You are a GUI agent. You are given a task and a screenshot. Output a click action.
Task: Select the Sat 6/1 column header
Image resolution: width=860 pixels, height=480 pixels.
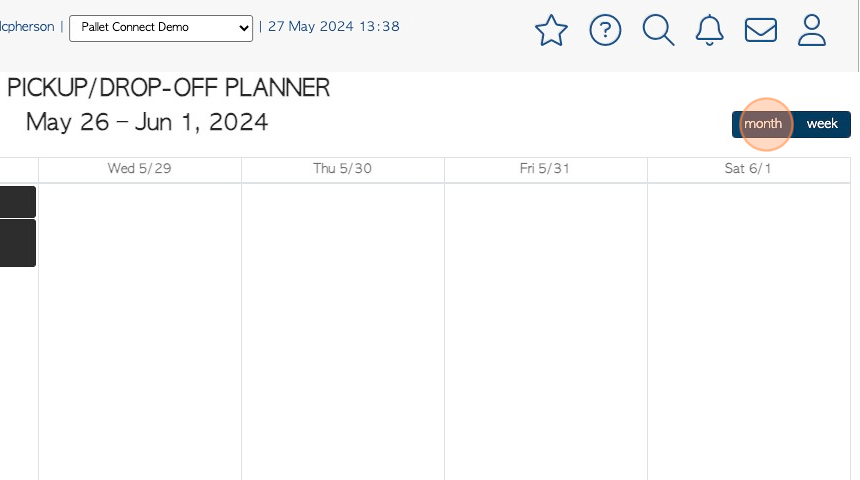(748, 168)
